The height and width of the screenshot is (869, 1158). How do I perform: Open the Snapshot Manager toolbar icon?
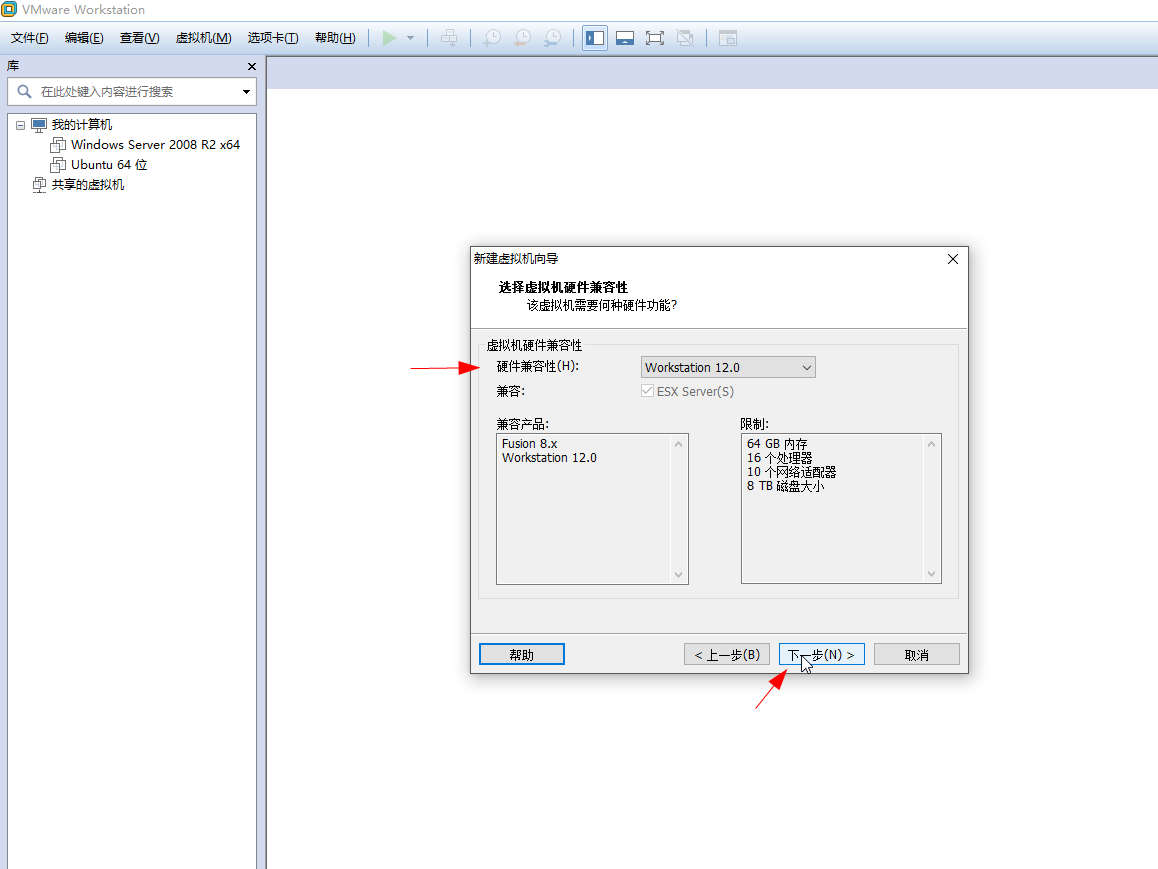pos(552,38)
